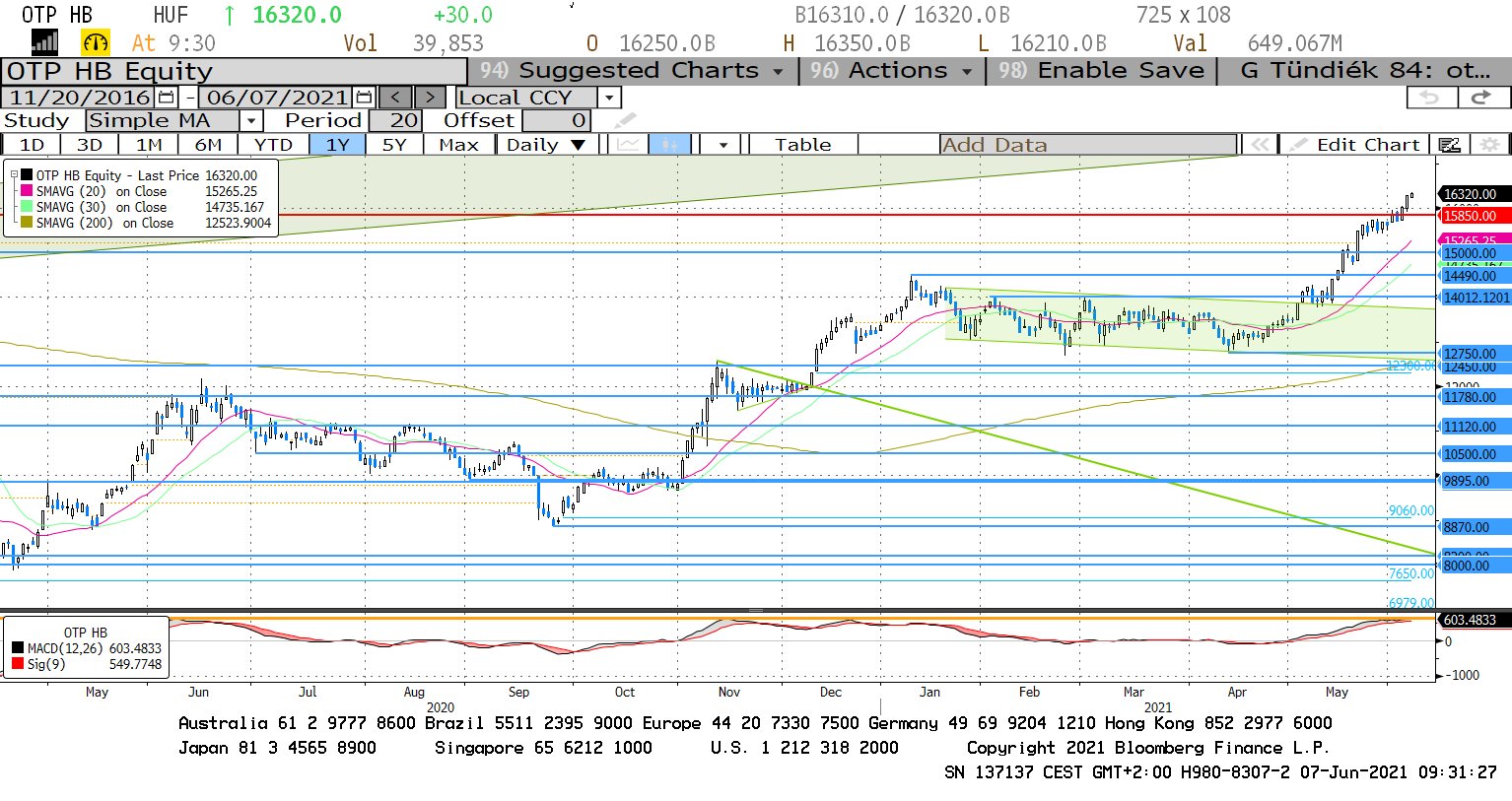Open Simple MA study dropdown arrow

[x=251, y=121]
